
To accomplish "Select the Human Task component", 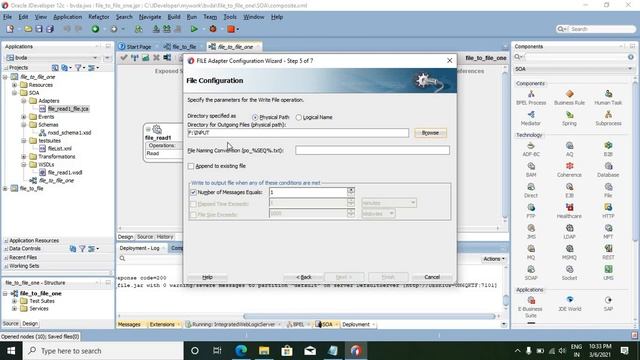I will pyautogui.click(x=608, y=98).
